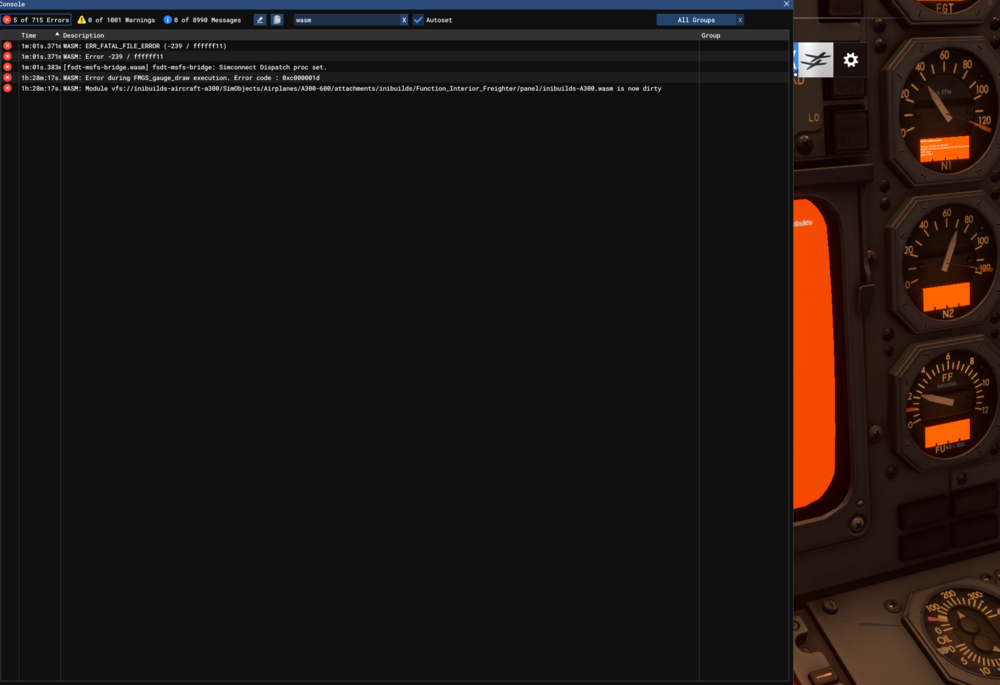Click the yellow warning triangle icon
The width and height of the screenshot is (1000, 685).
80,19
